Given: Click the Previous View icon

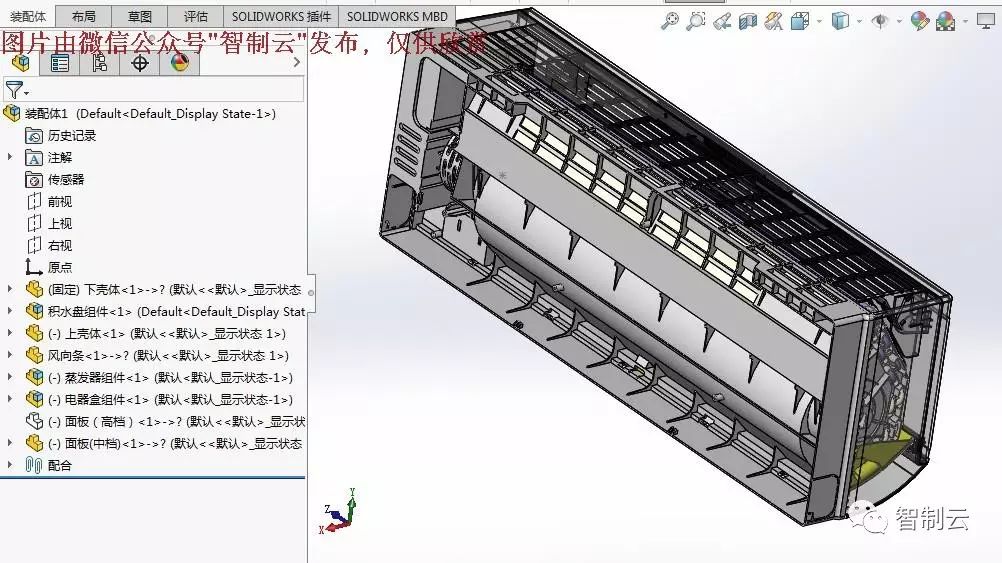Looking at the screenshot, I should point(721,22).
